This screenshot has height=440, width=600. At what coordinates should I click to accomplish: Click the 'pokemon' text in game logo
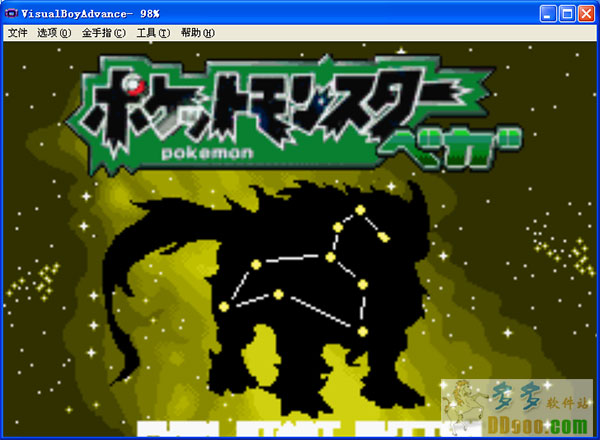(207, 153)
